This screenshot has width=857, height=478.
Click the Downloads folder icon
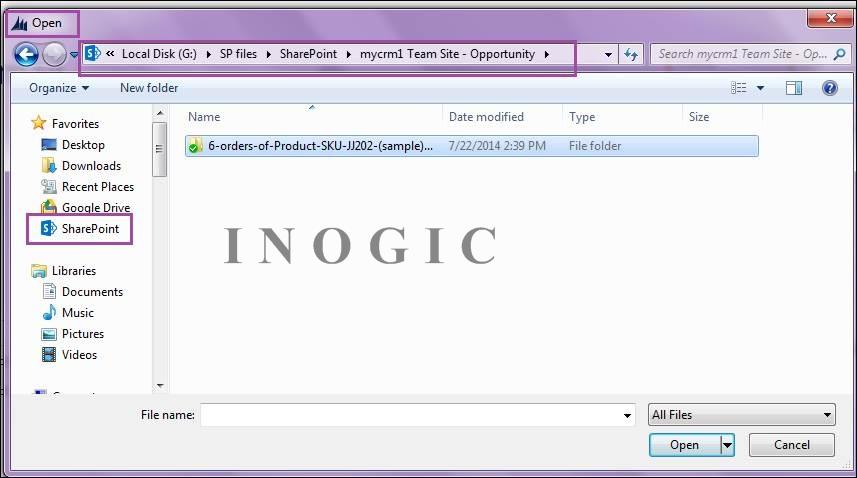coord(49,166)
